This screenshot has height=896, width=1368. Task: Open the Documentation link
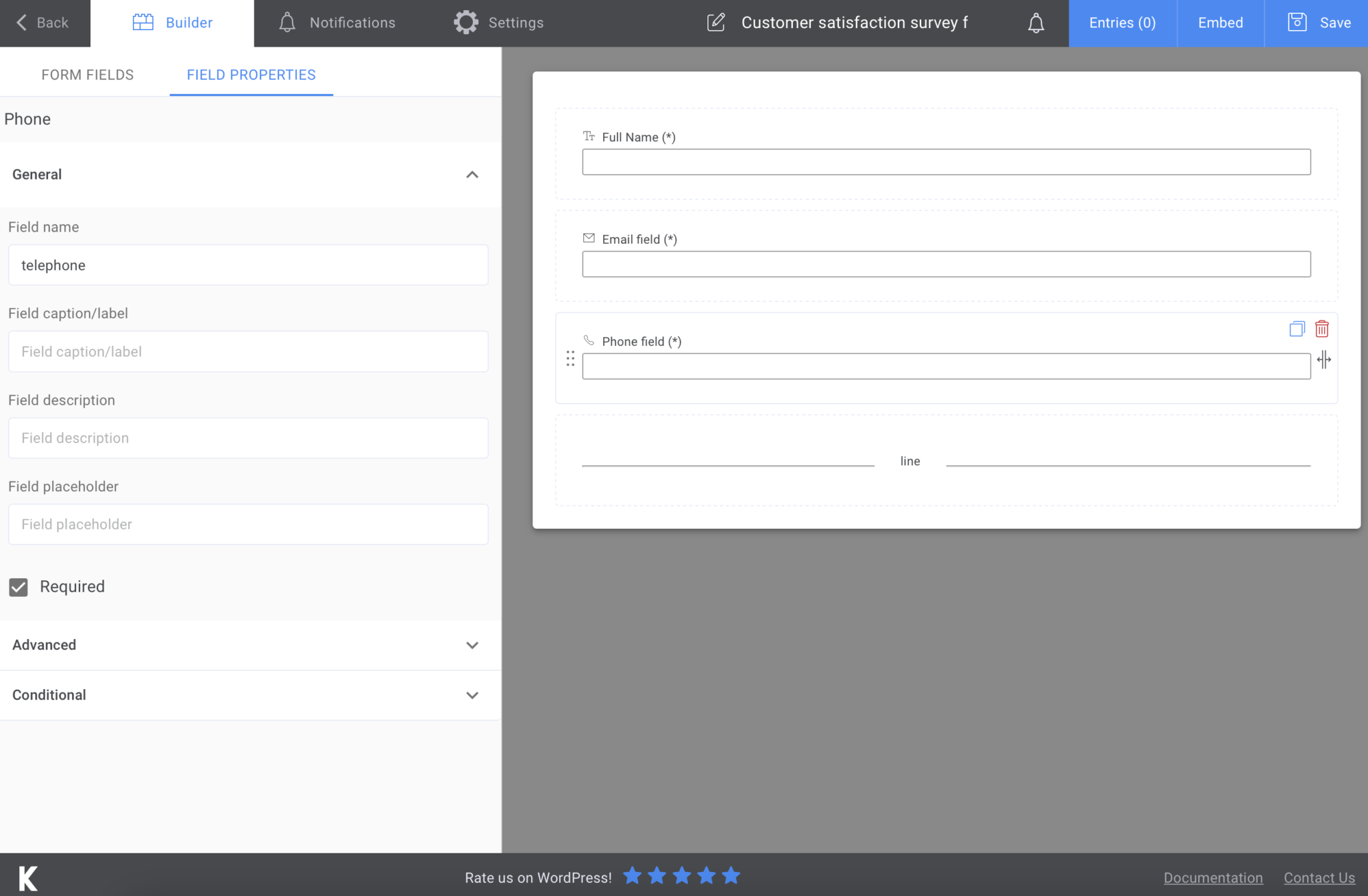[1213, 877]
